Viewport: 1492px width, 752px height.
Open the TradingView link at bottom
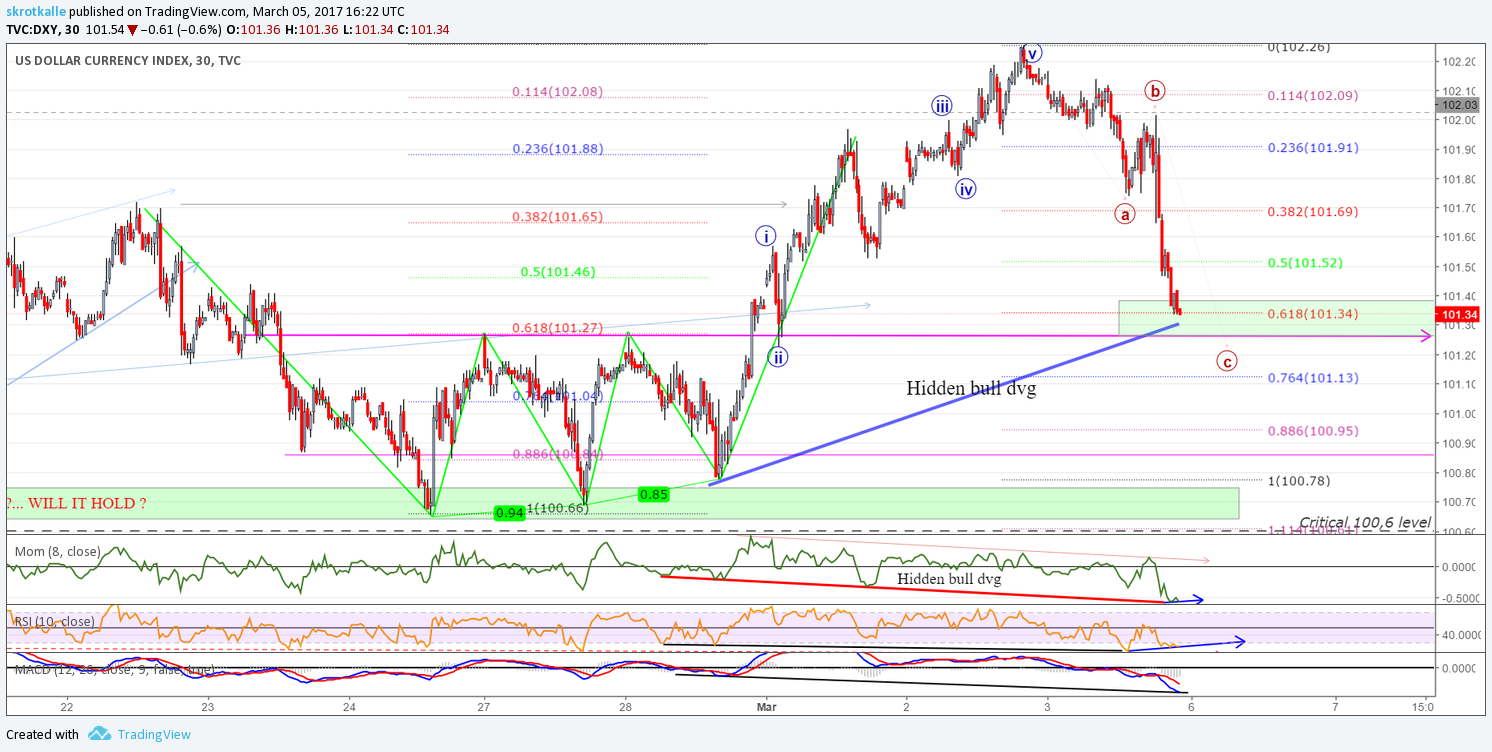pos(152,734)
